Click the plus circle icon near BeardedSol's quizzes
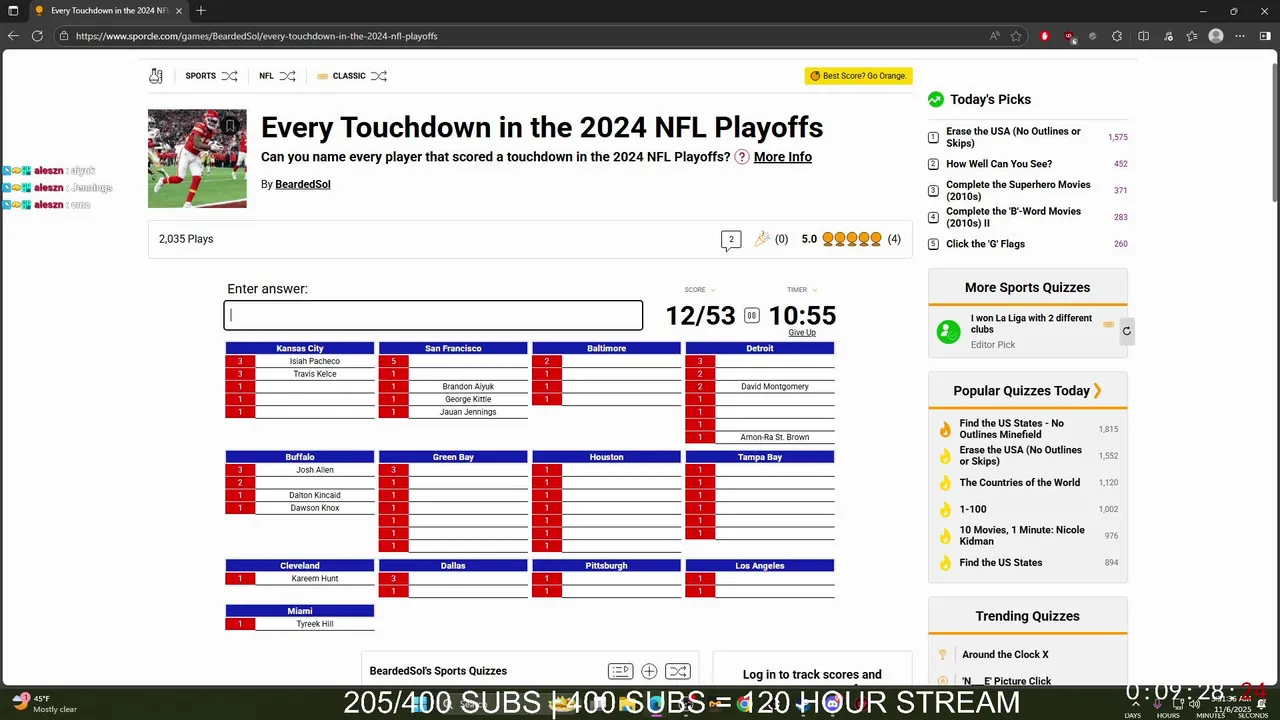 (x=649, y=671)
